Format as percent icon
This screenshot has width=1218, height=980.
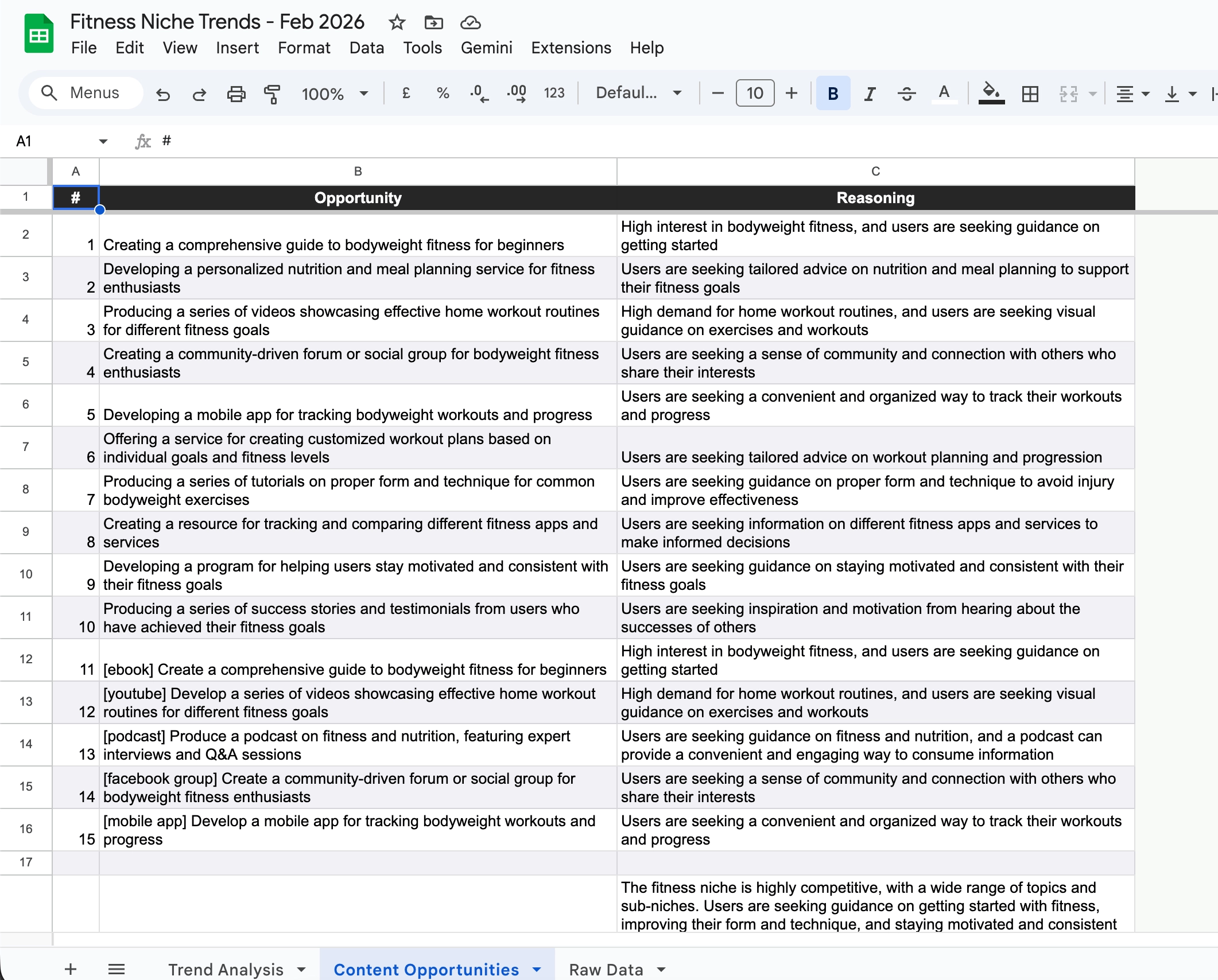(443, 93)
